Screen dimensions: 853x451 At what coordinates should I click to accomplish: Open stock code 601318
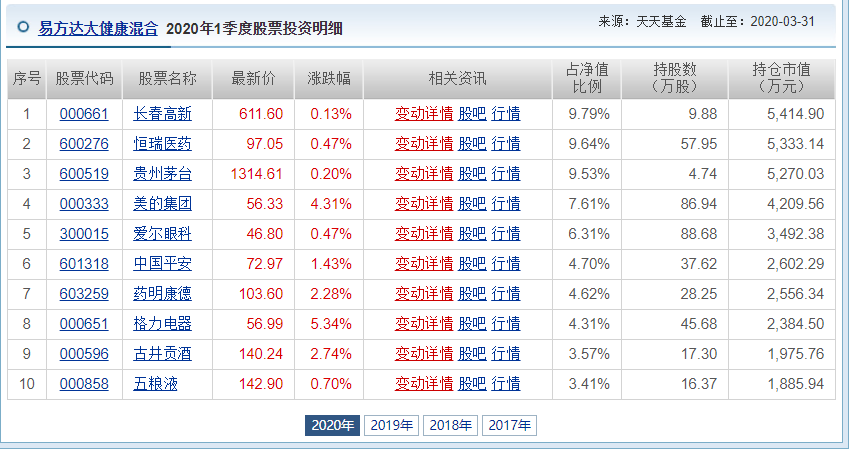coord(84,264)
